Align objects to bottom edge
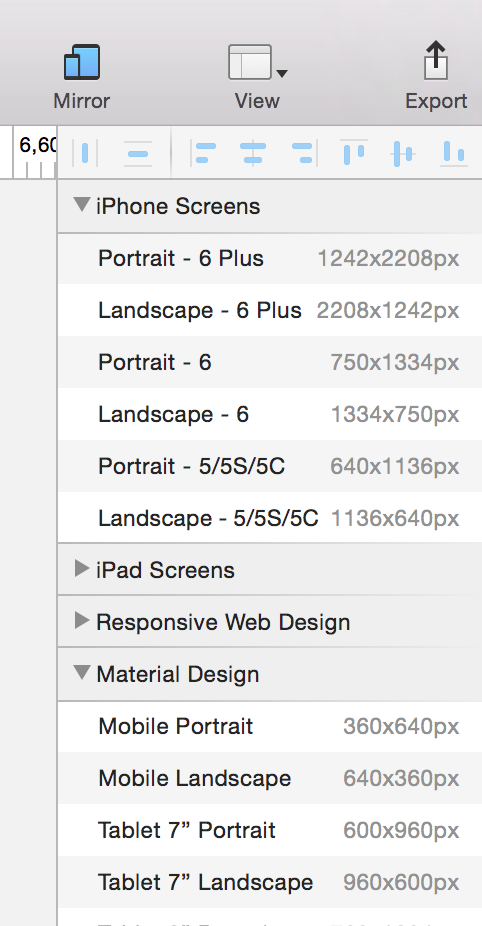This screenshot has width=482, height=926. pyautogui.click(x=454, y=154)
